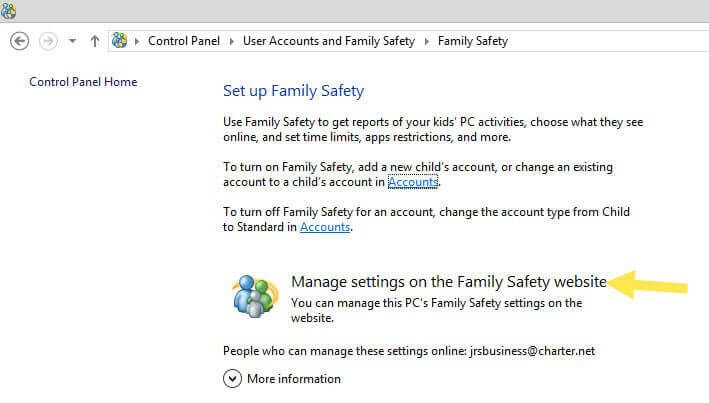Open User Accounts and Family Safety breadcrumb
709x403 pixels.
pos(329,41)
